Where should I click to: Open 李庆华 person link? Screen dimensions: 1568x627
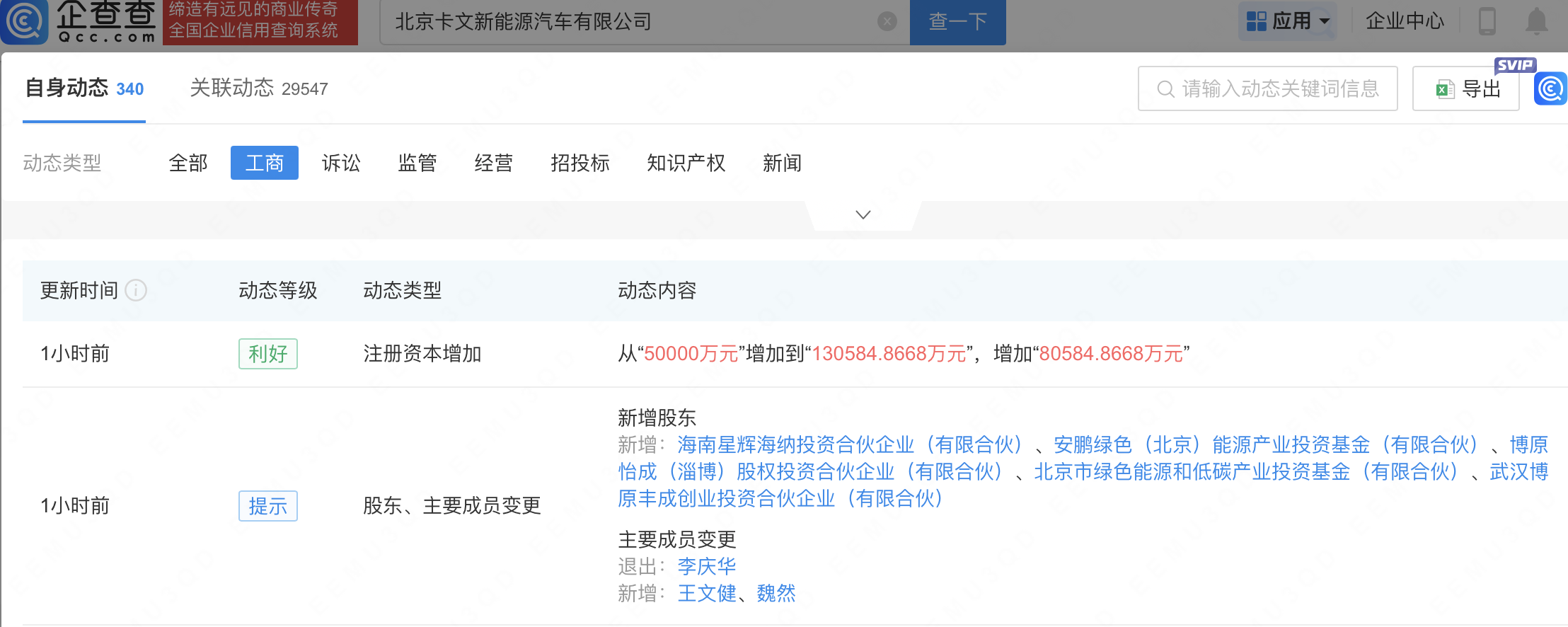tap(707, 566)
